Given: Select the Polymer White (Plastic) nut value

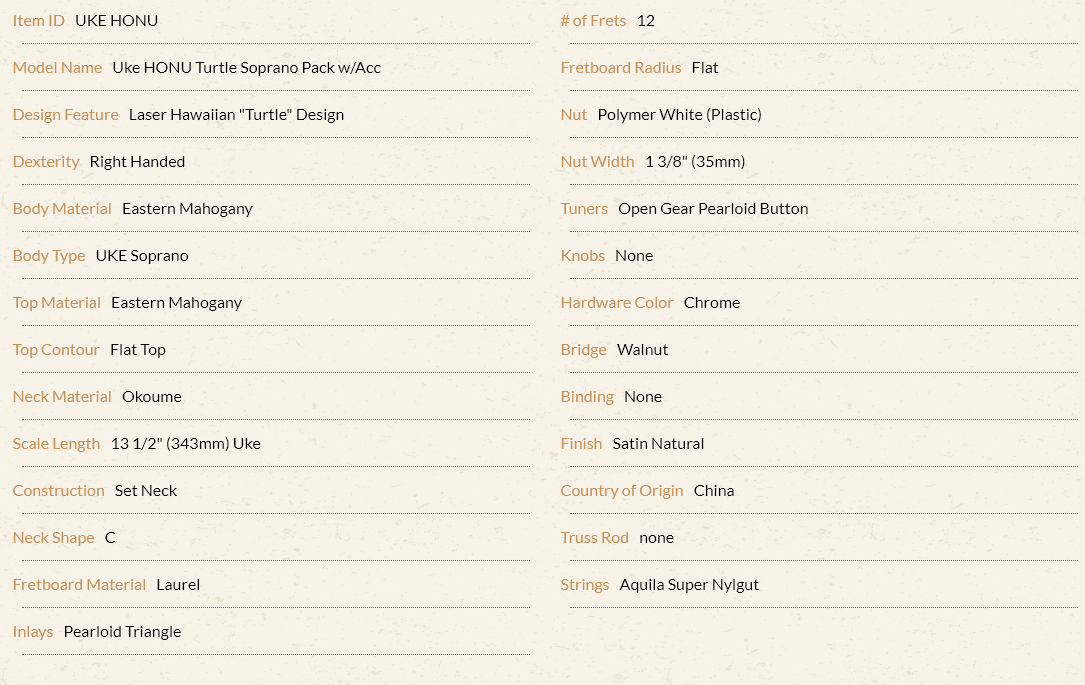Looking at the screenshot, I should [x=680, y=115].
